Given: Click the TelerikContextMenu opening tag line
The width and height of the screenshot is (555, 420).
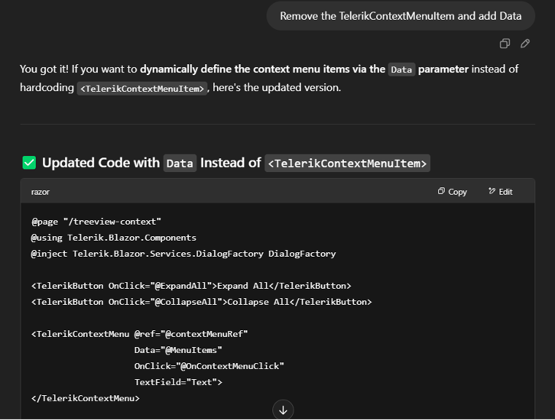Looking at the screenshot, I should click(139, 334).
